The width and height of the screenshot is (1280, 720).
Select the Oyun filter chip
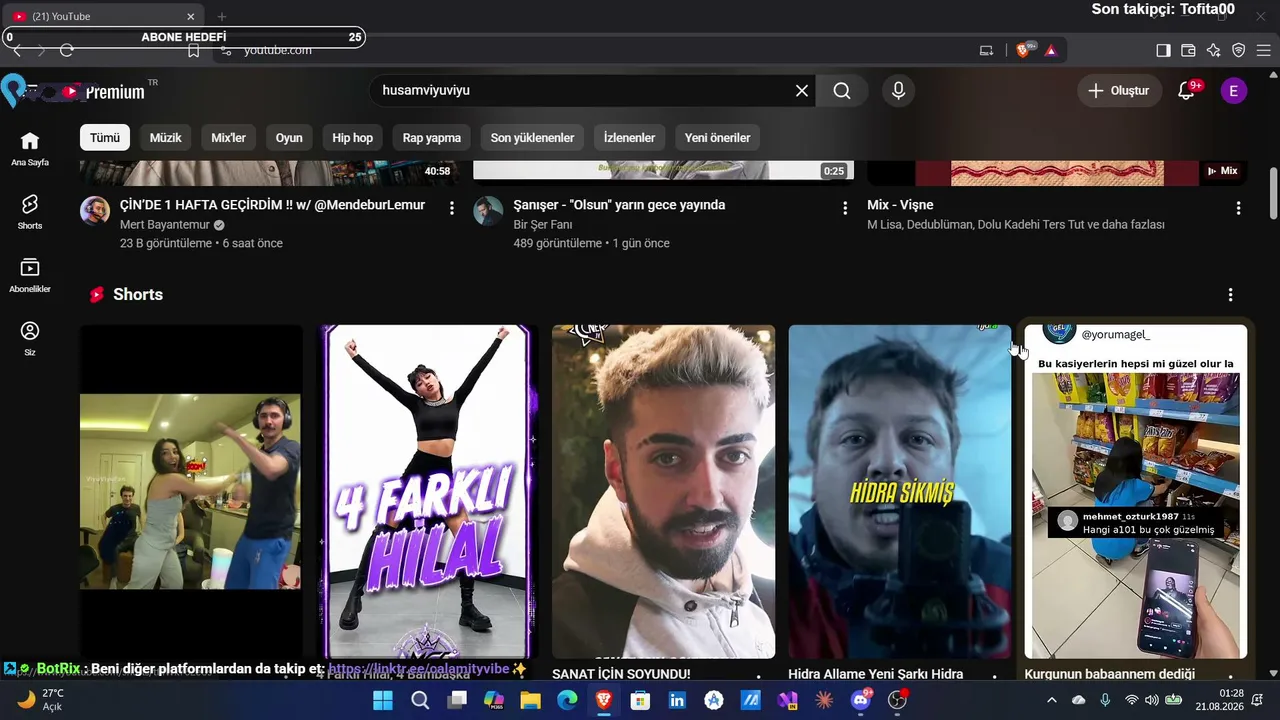point(289,138)
